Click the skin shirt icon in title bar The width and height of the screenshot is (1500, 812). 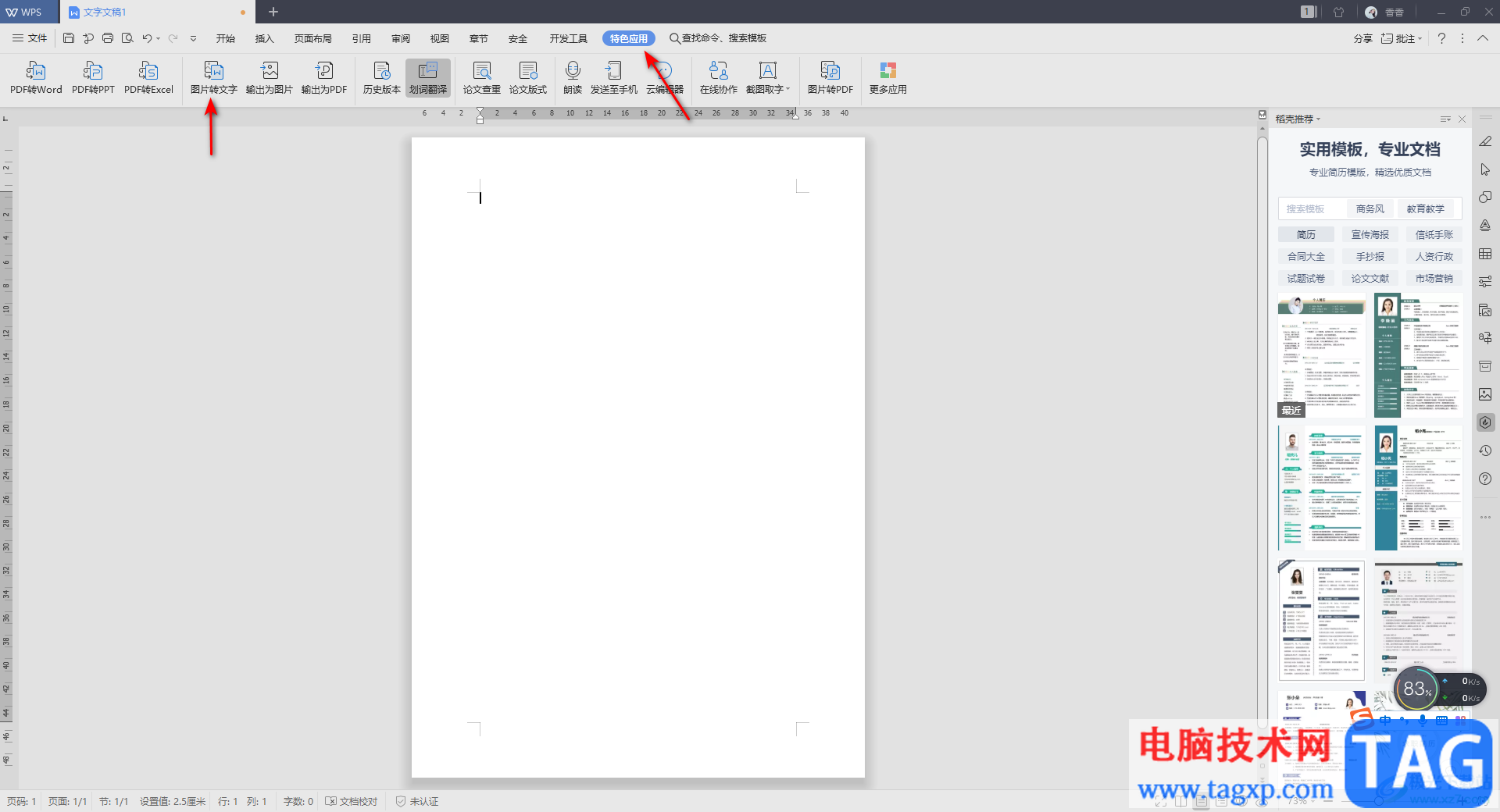pyautogui.click(x=1339, y=12)
